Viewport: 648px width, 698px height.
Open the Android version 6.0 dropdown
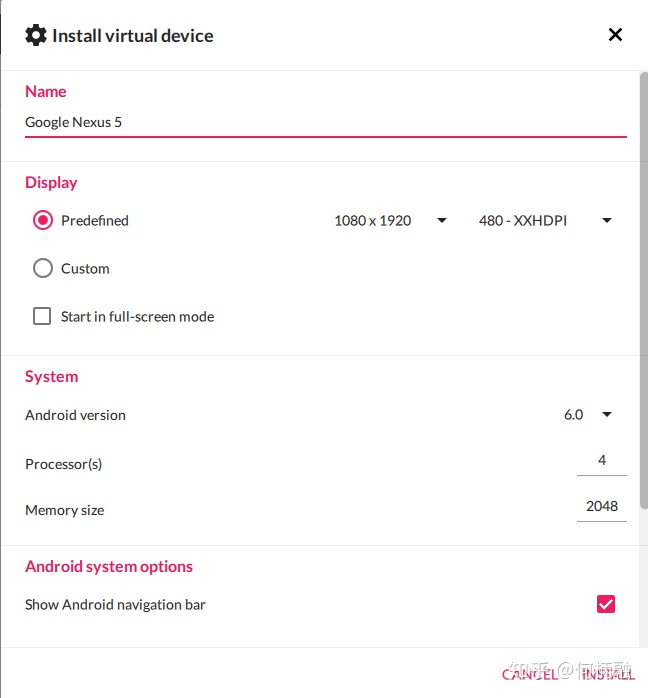[x=587, y=414]
